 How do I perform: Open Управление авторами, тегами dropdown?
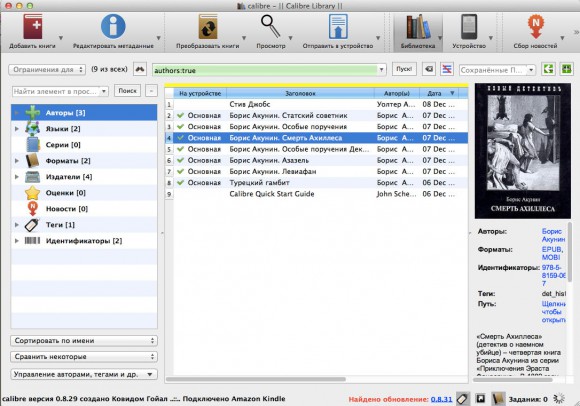84,374
